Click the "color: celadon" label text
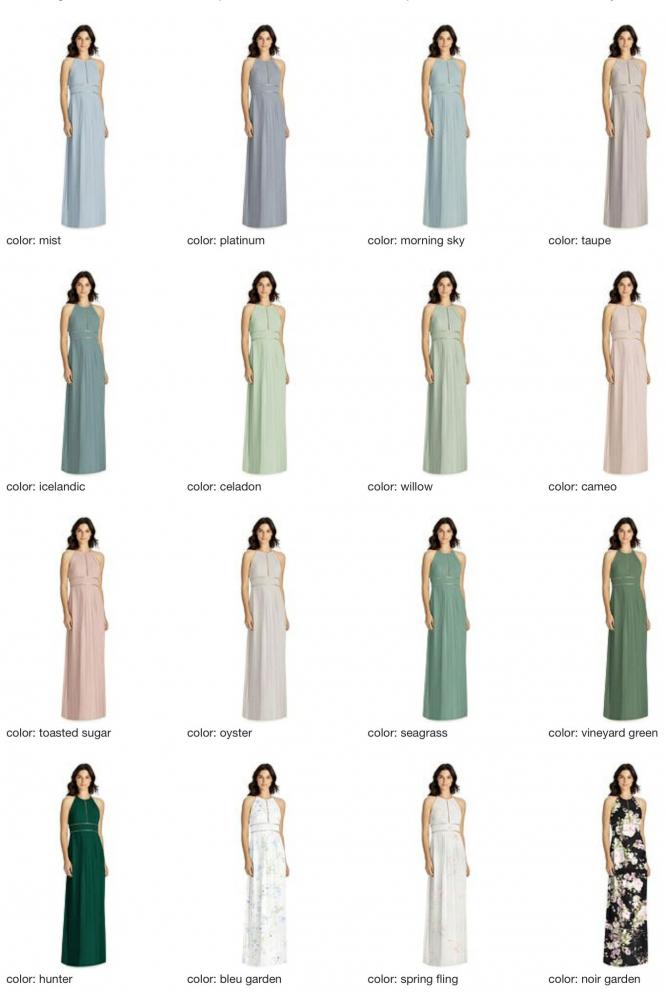This screenshot has width=666, height=1000. (224, 487)
